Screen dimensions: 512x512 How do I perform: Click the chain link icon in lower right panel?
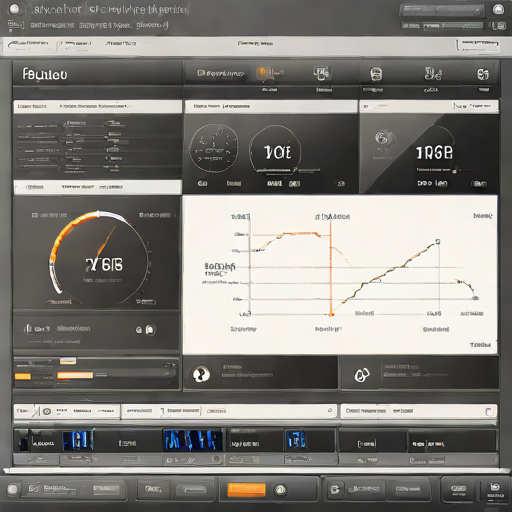tap(362, 375)
